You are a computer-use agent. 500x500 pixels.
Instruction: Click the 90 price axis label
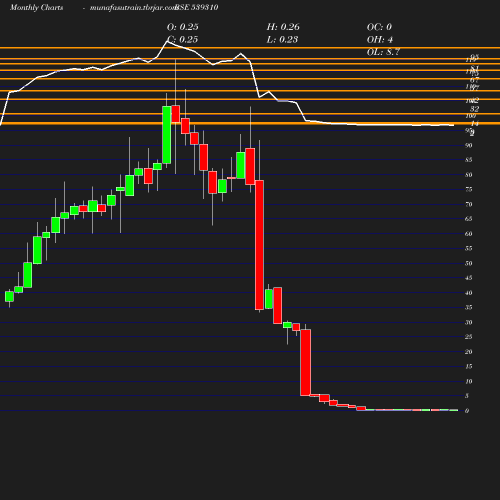tap(469, 145)
